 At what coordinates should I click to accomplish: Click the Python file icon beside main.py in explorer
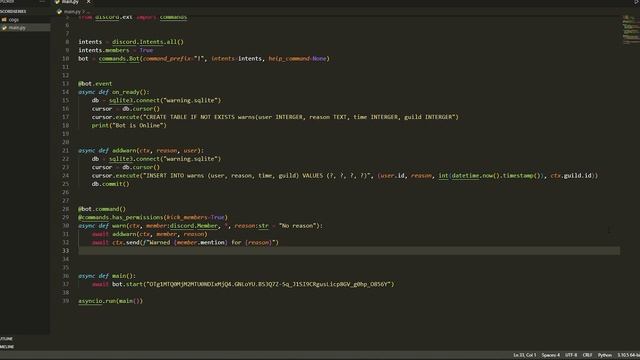pos(4,28)
